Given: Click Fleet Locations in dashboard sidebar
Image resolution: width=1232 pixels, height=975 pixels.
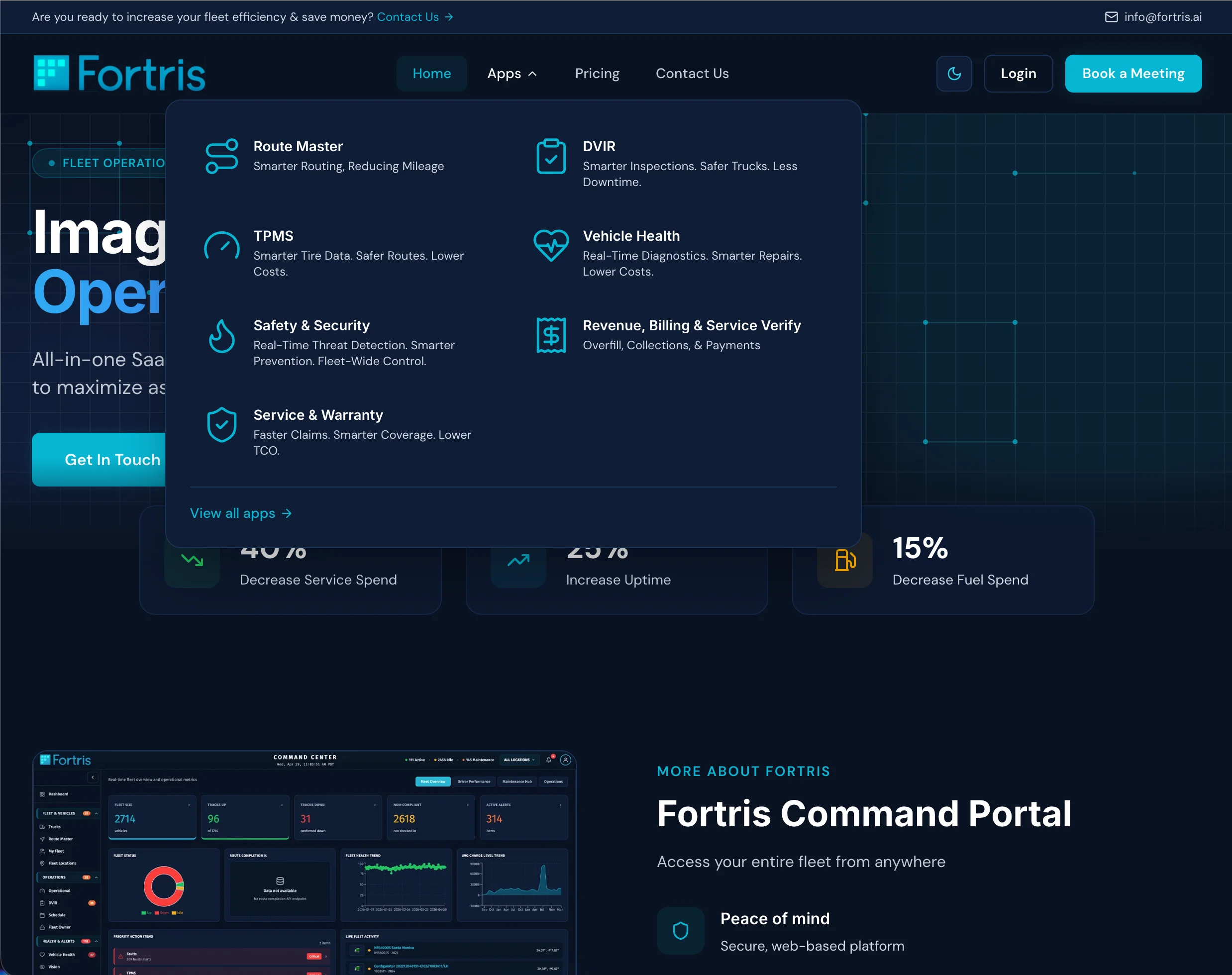Looking at the screenshot, I should (62, 863).
